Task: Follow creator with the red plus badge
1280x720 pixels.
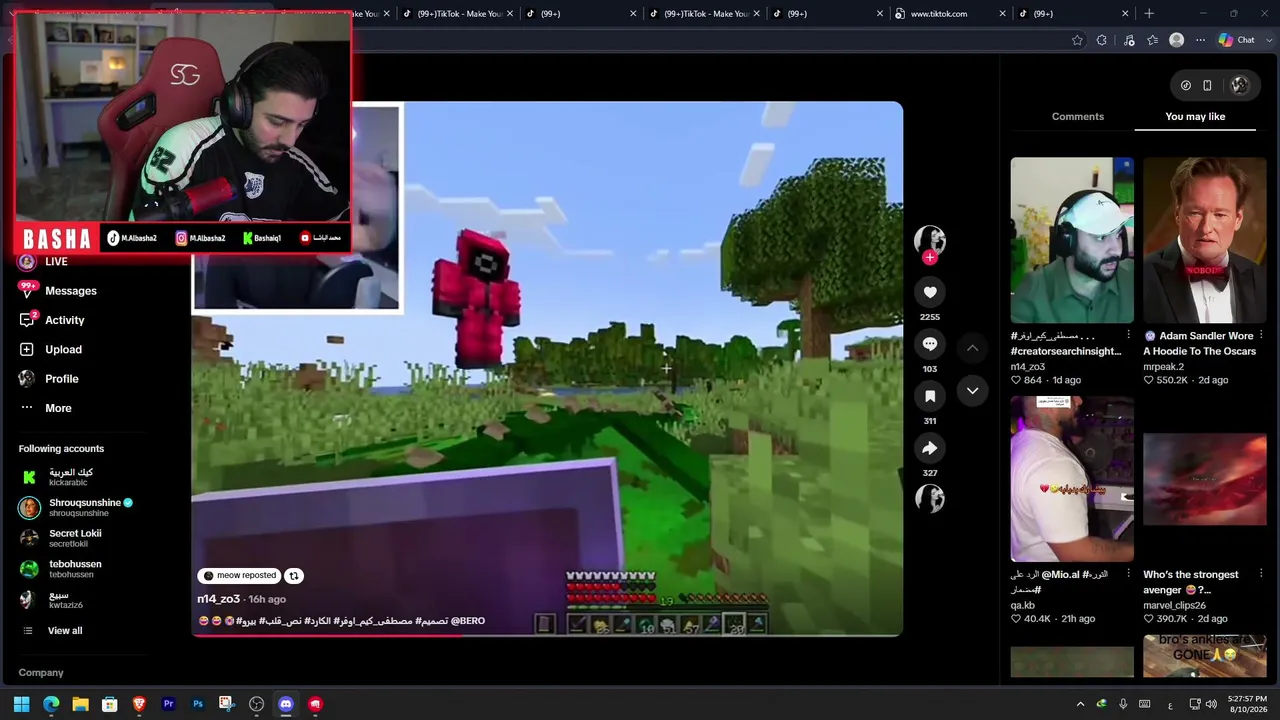Action: click(x=930, y=258)
